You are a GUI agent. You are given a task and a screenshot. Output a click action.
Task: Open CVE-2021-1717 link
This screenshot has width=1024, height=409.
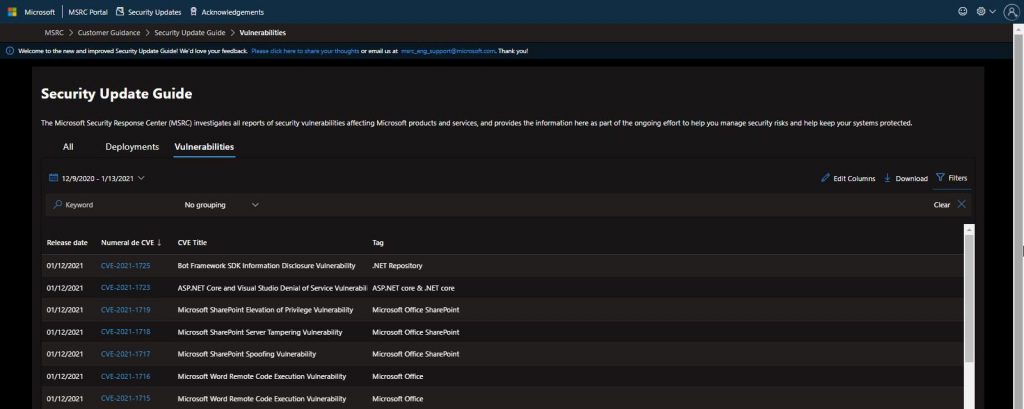125,354
